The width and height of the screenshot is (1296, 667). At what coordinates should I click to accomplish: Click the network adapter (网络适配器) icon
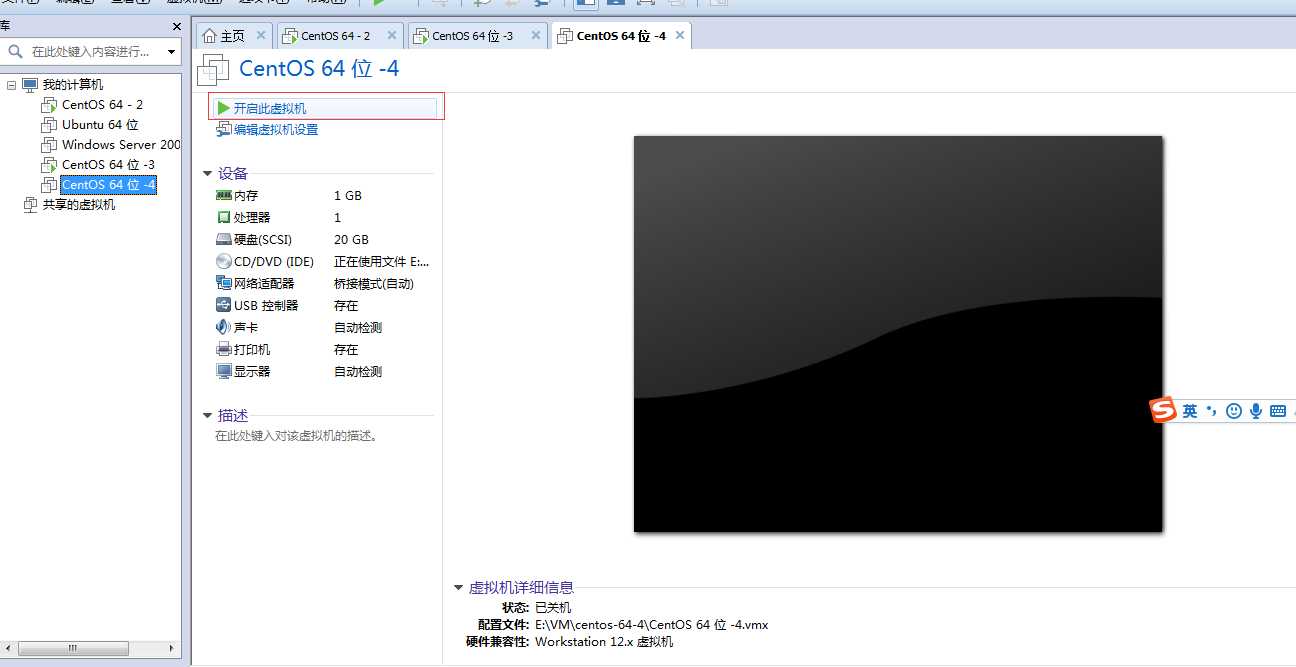(224, 284)
